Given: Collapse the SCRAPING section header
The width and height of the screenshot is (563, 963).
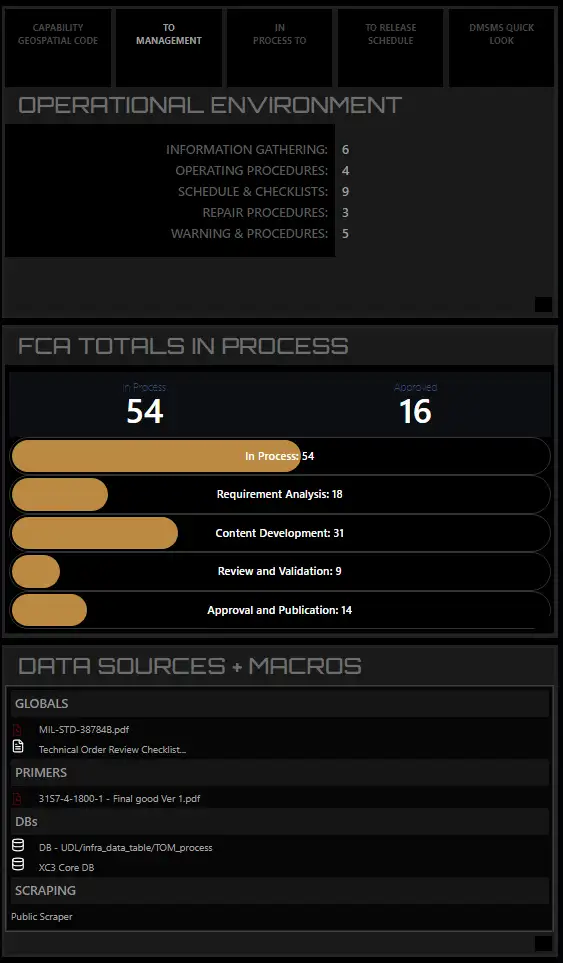Looking at the screenshot, I should 280,891.
